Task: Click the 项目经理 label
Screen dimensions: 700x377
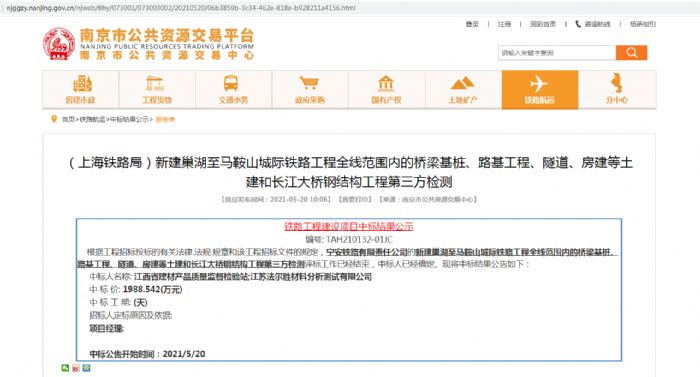Action: (x=106, y=329)
